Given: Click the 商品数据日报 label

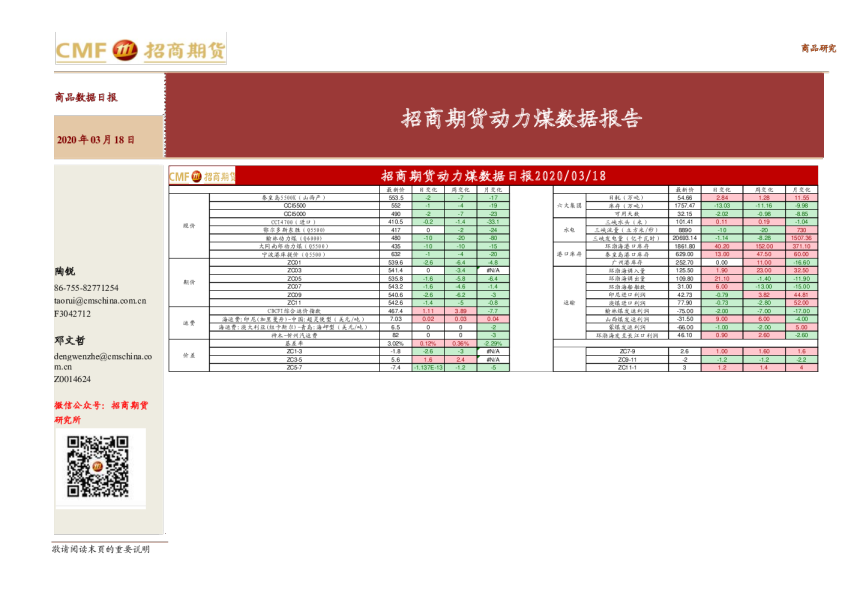Looking at the screenshot, I should 86,98.
